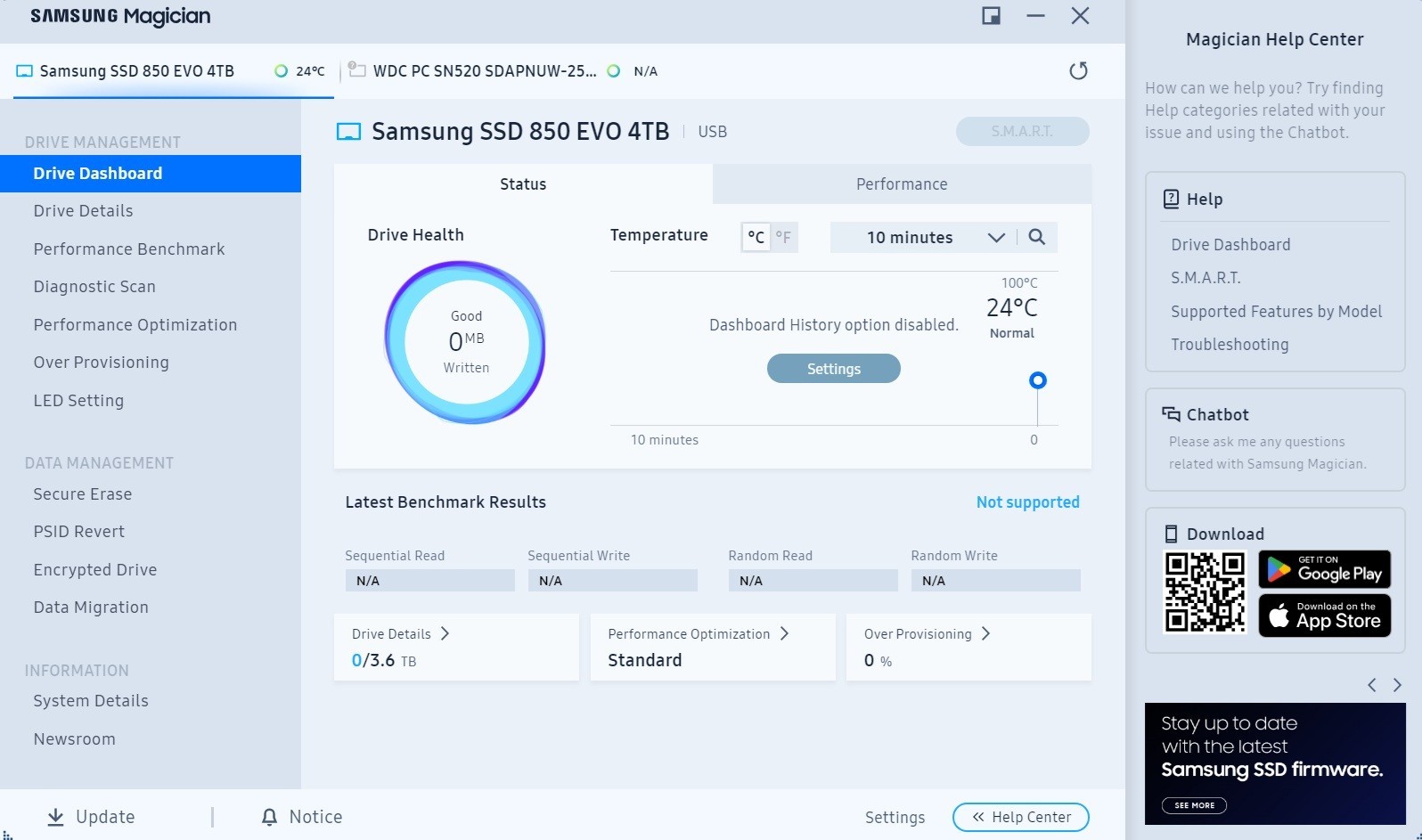
Task: Click the Chatbot prompt text area
Action: tap(1267, 453)
